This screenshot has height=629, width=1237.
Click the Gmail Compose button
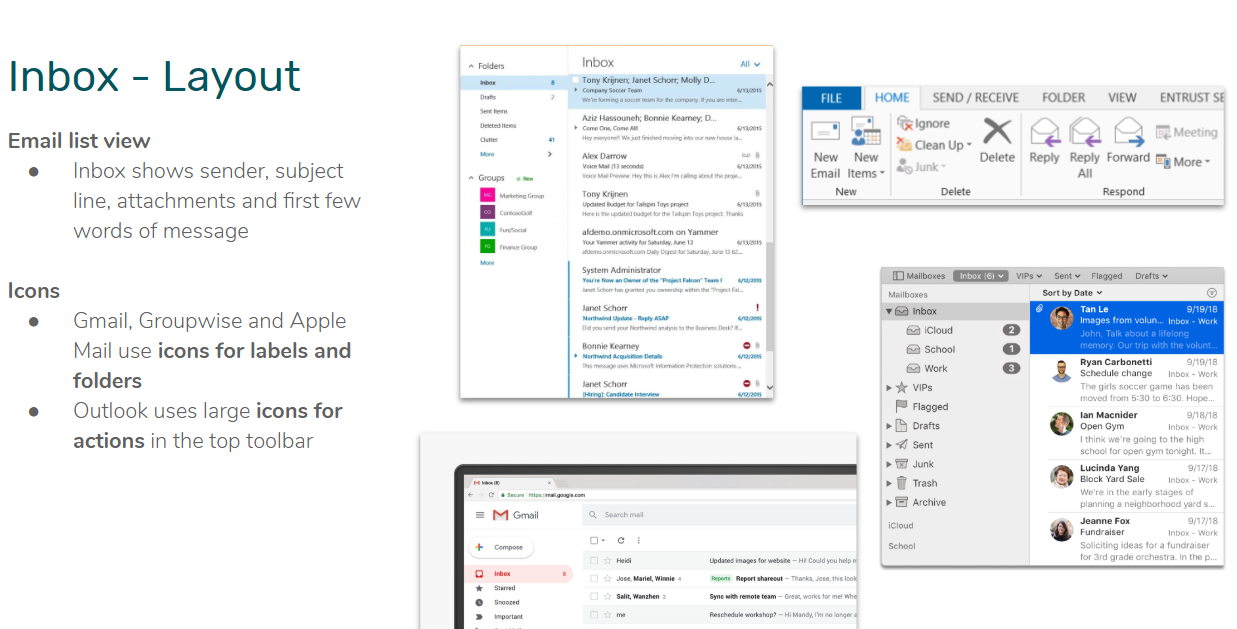501,547
